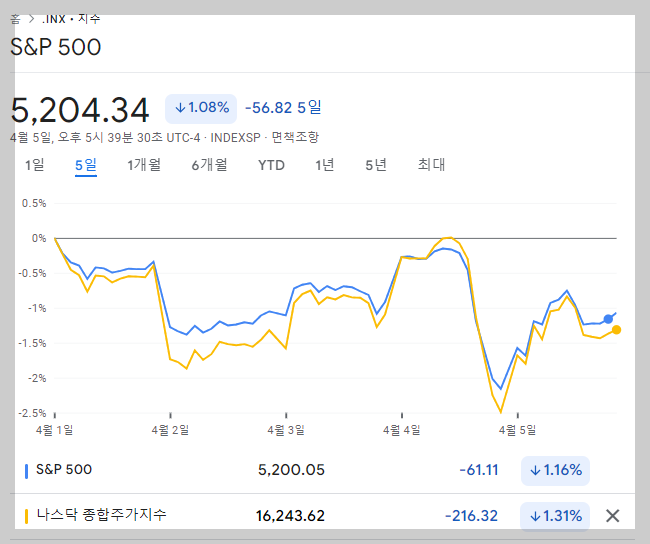Click the 5,200.05 value in S&P row
Image resolution: width=650 pixels, height=544 pixels.
(291, 470)
